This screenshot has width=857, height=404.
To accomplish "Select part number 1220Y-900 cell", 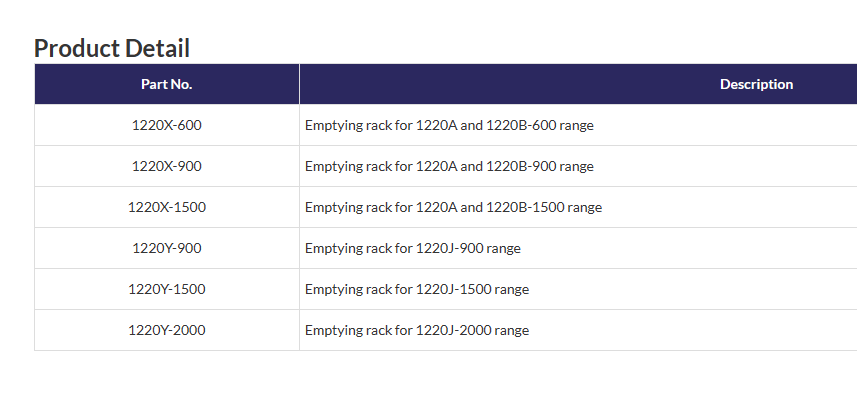I will [x=166, y=249].
